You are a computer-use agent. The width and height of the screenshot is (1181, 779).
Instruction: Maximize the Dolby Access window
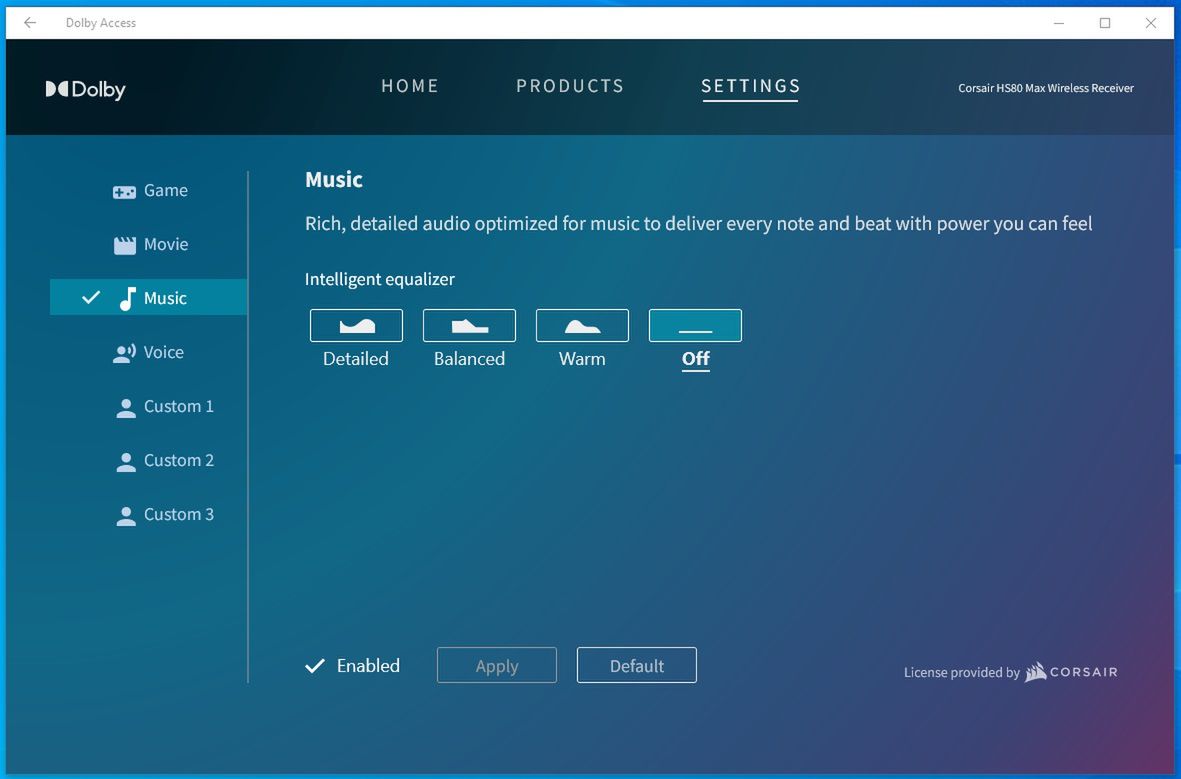tap(1105, 23)
